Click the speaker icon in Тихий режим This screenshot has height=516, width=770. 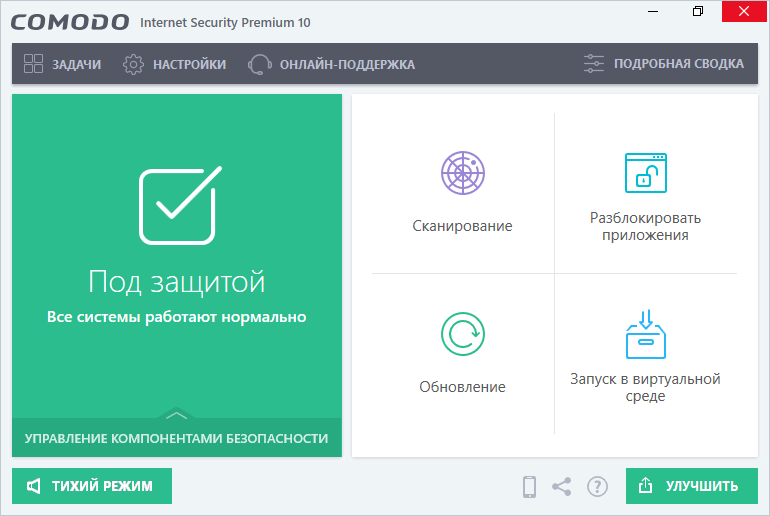[x=33, y=486]
